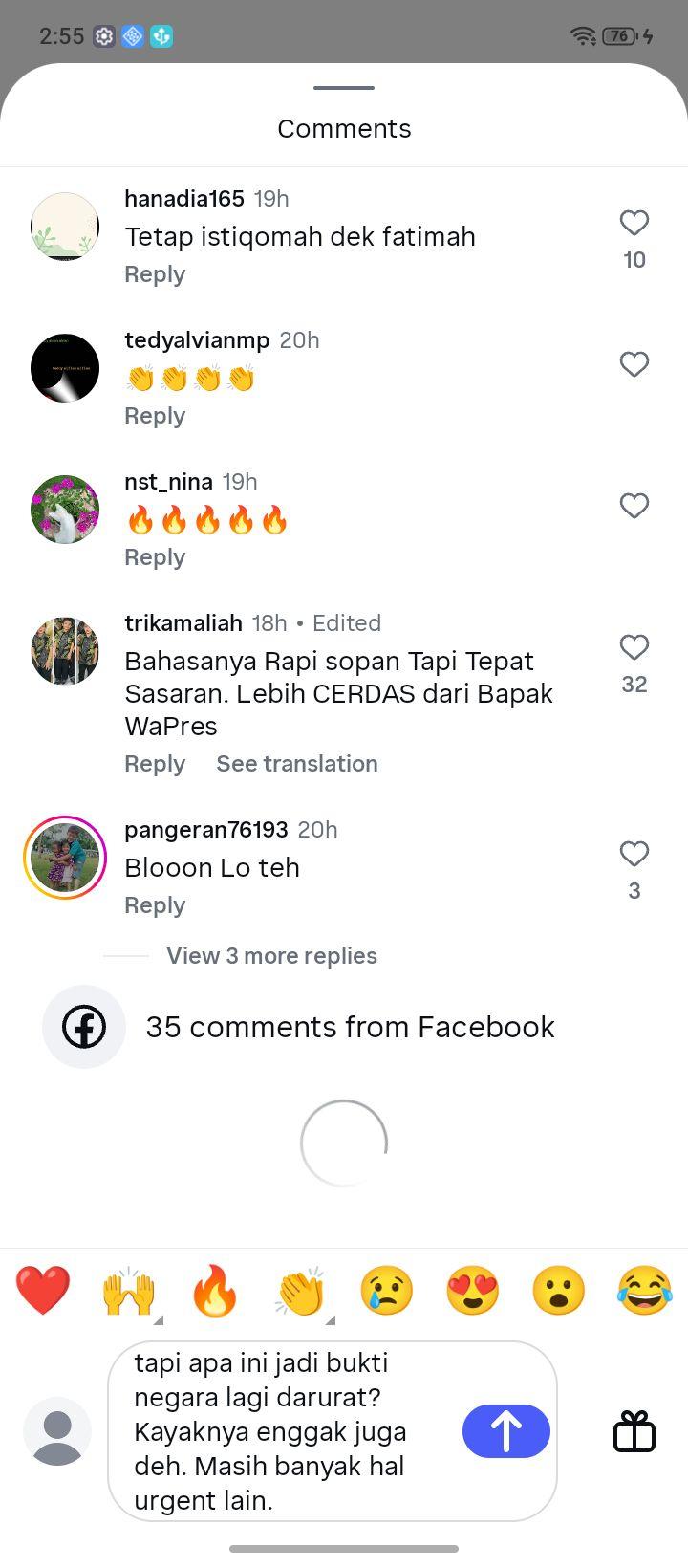Viewport: 688px width, 1568px height.
Task: Tap the comments sheet drag handle
Action: pos(344,88)
